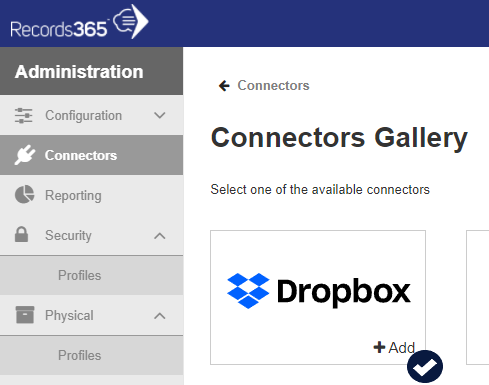Click the Administration header
The width and height of the screenshot is (489, 385).
pos(91,71)
